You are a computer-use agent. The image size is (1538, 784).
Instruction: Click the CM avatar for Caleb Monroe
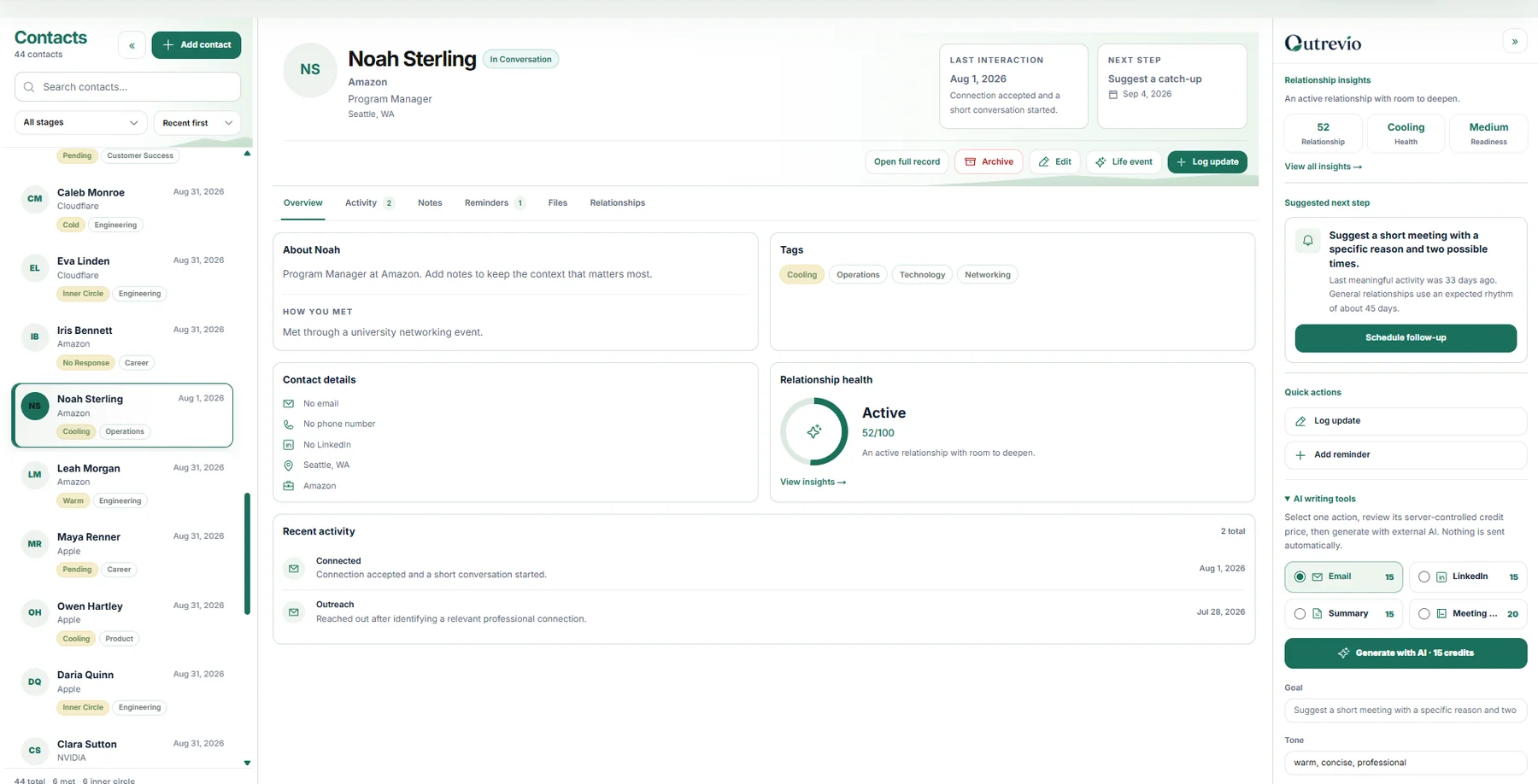click(34, 199)
